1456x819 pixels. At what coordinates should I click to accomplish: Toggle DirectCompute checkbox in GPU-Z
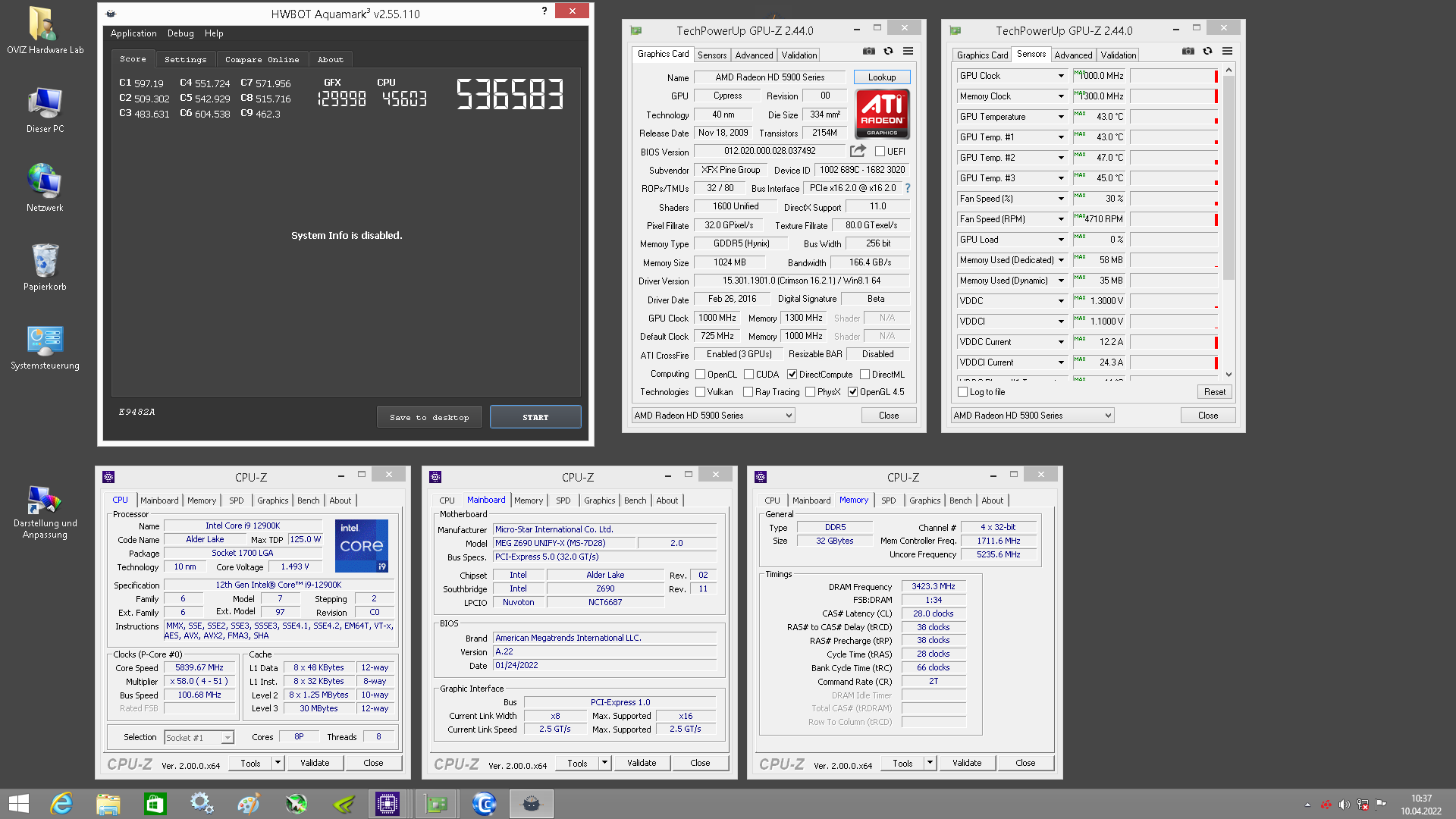(x=792, y=375)
